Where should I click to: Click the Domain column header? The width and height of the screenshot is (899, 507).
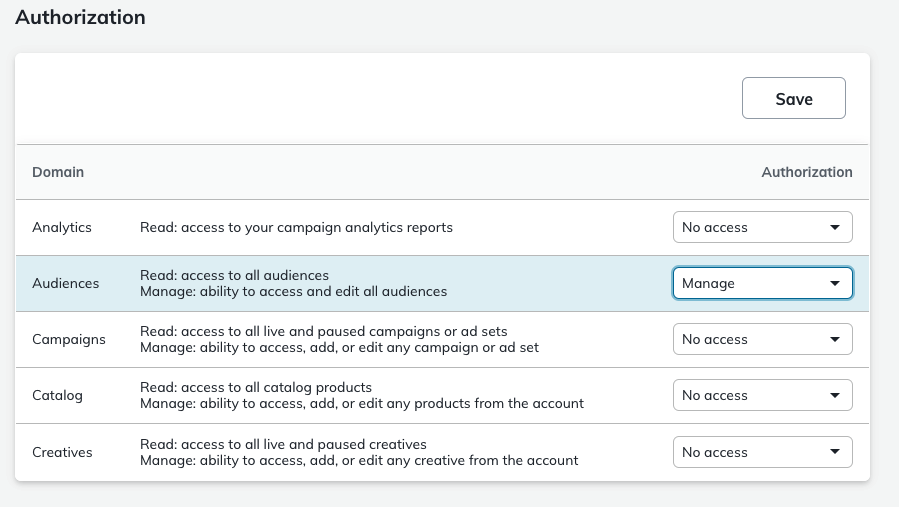tap(58, 172)
